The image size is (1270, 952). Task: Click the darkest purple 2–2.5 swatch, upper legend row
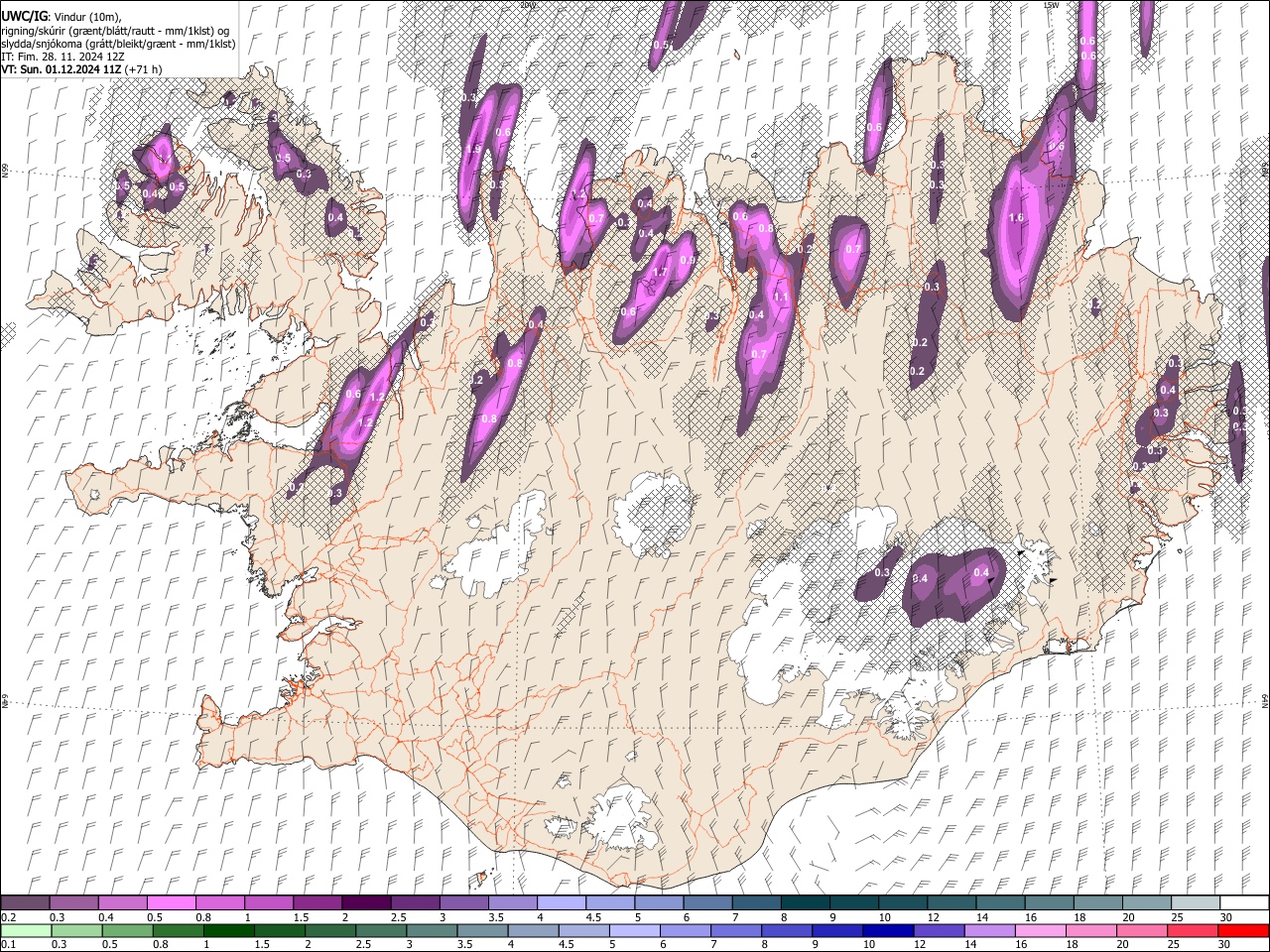coord(365,903)
